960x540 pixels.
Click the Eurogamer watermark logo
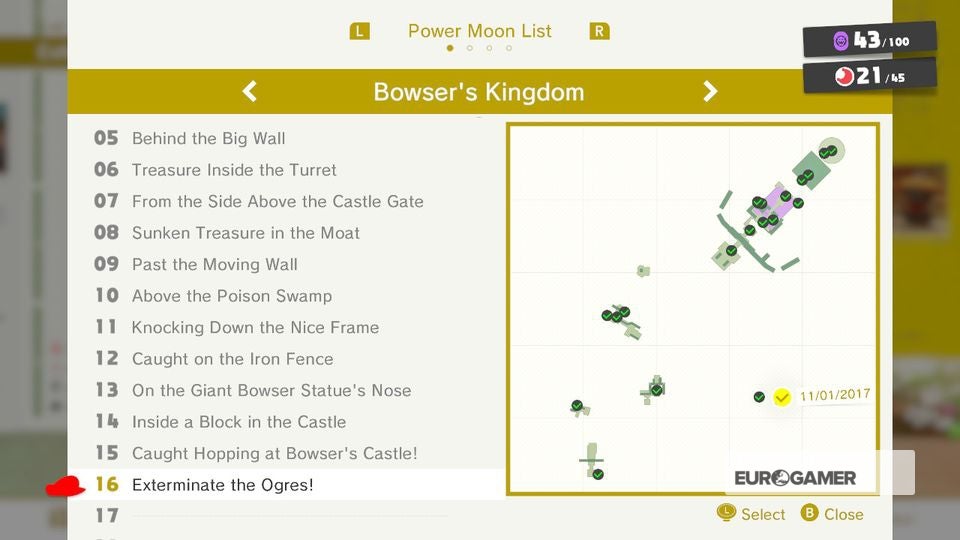point(795,478)
